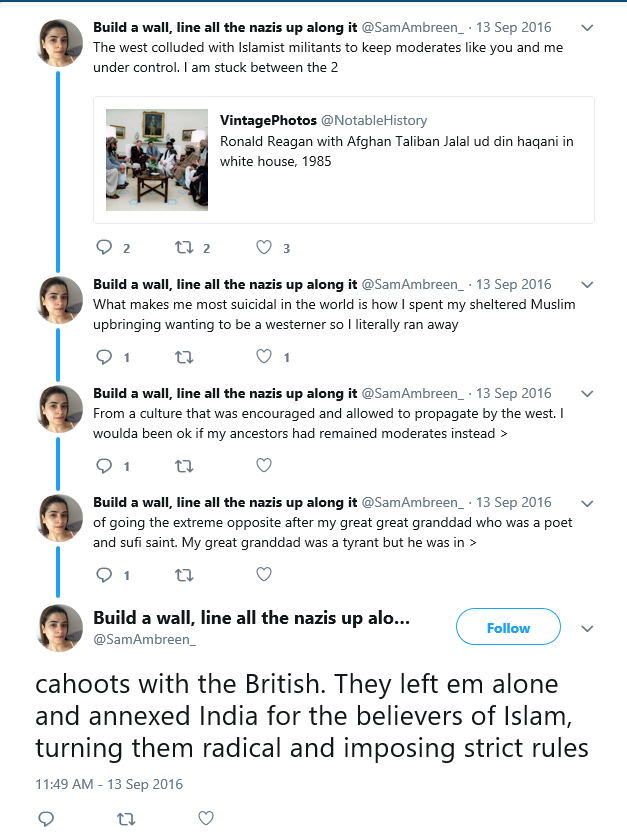Screen dimensions: 627x837
Task: Like the tweet with 3 likes
Action: tap(264, 247)
